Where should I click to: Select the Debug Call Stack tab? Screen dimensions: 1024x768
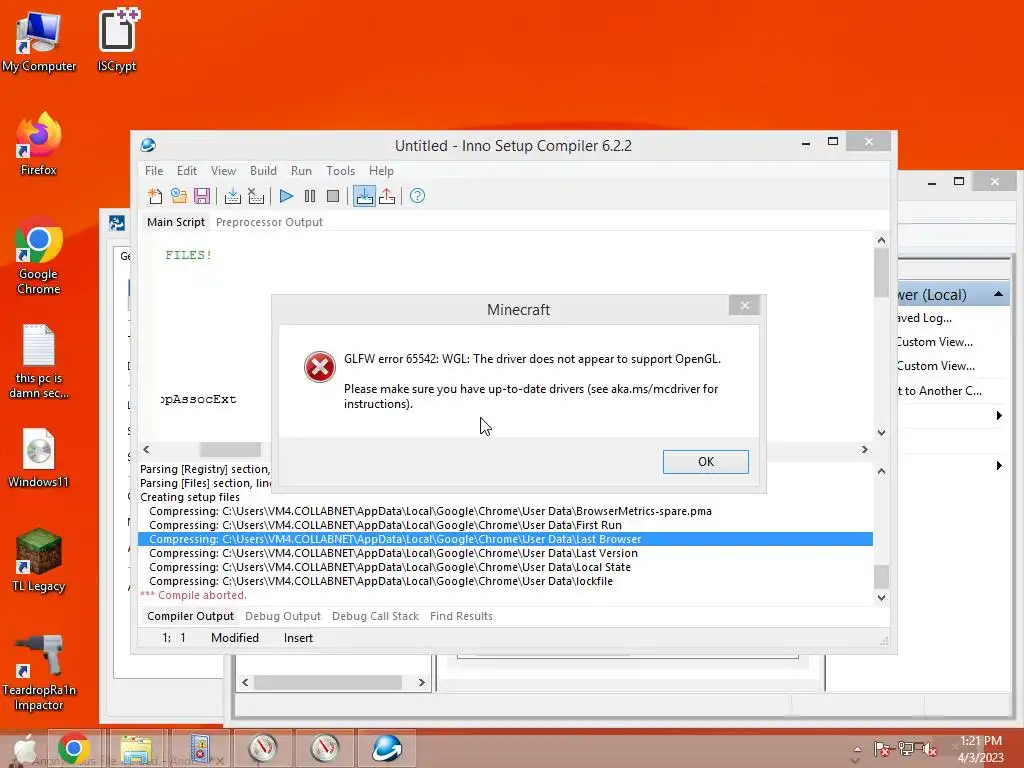(375, 616)
